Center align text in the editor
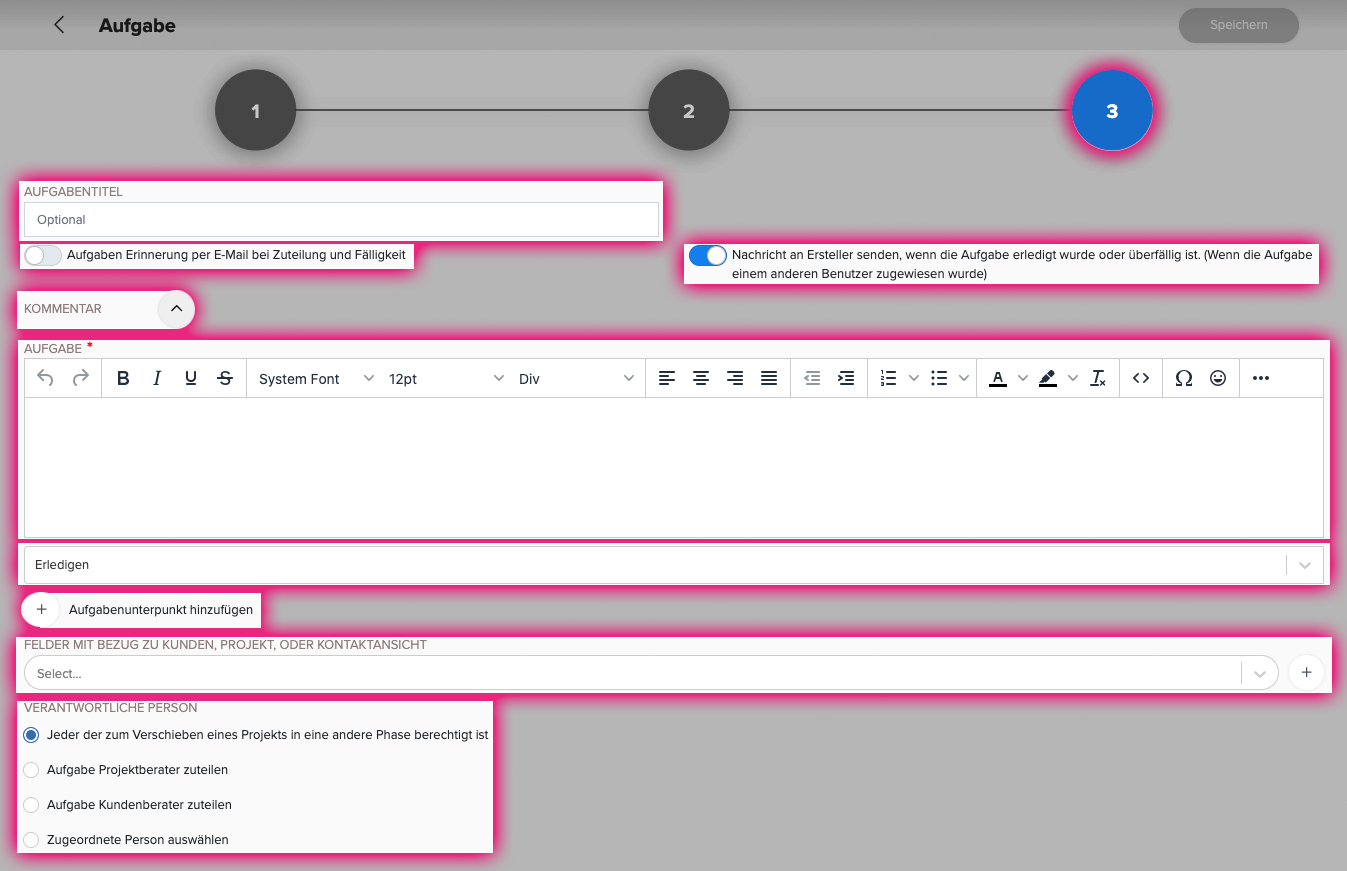This screenshot has height=871, width=1347. click(x=701, y=378)
